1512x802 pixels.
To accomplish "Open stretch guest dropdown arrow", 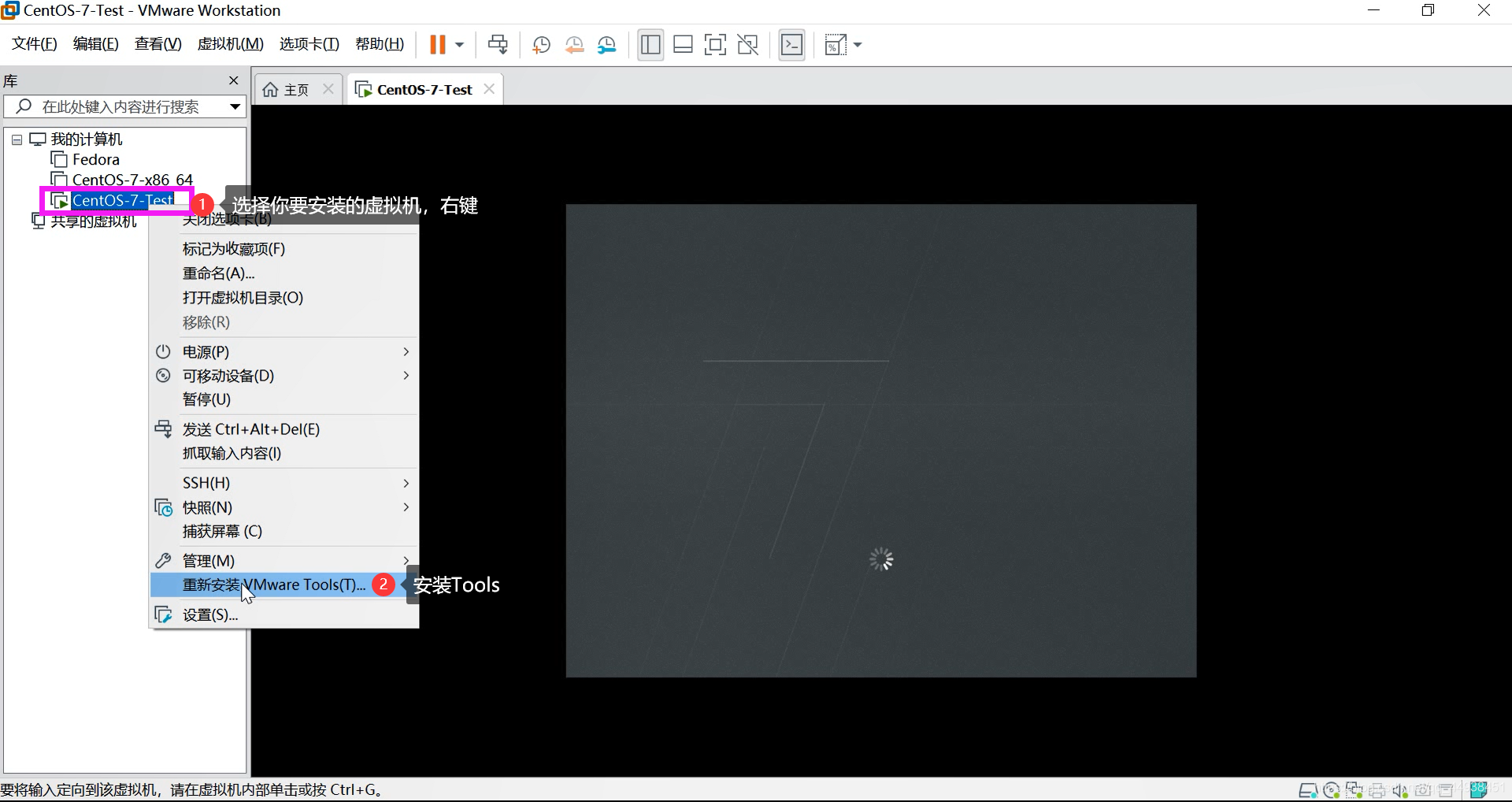I will click(858, 45).
